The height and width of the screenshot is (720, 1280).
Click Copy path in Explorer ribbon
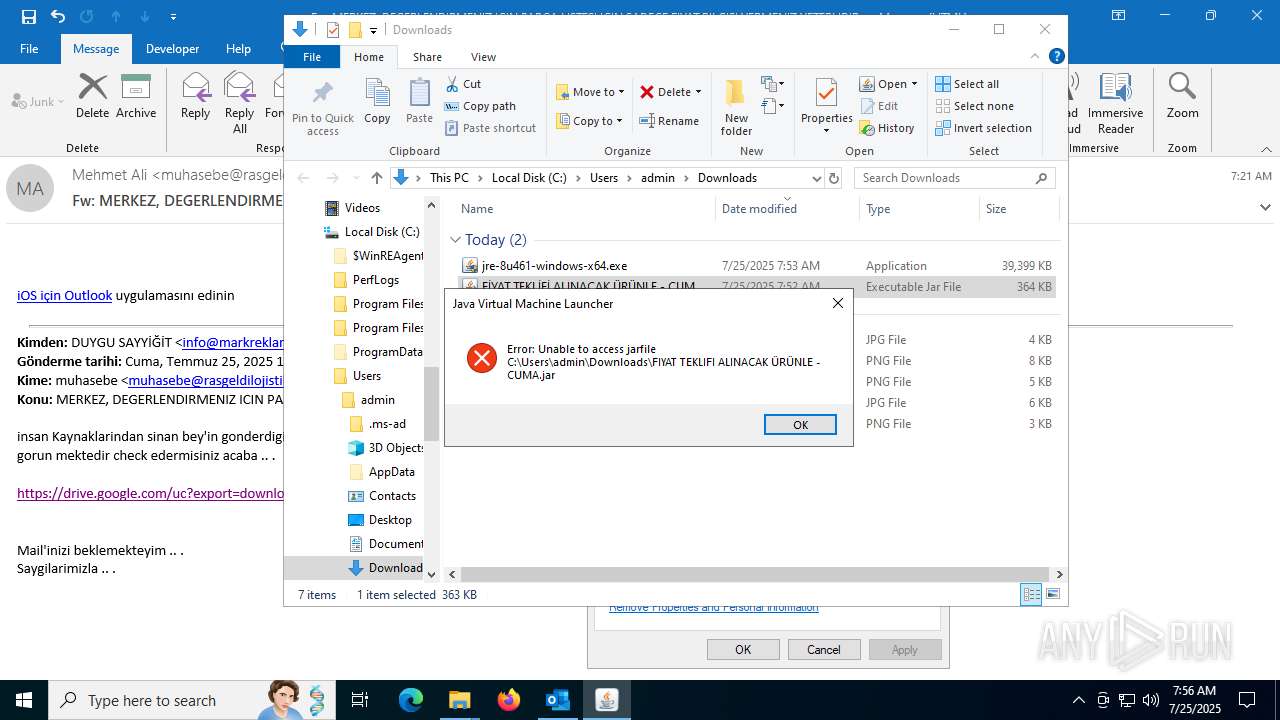(x=480, y=106)
